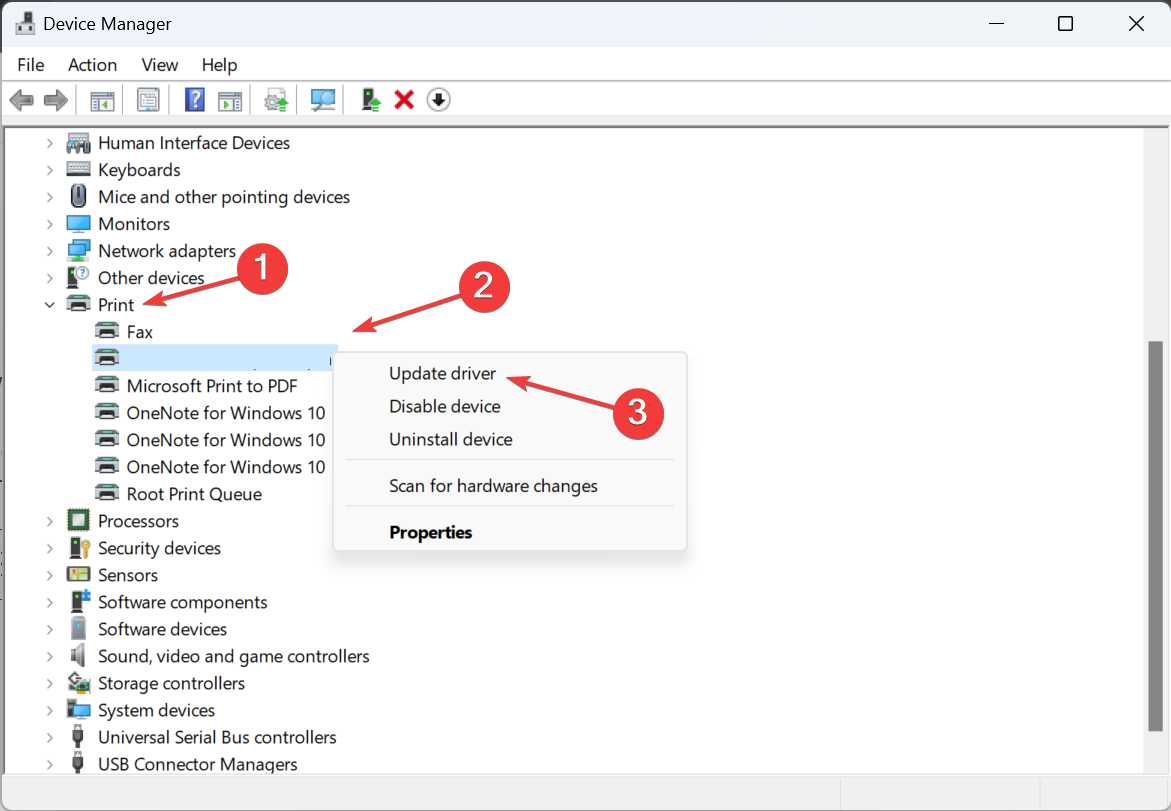Click the Forward arrow toolbar icon
This screenshot has height=811, width=1171.
pos(56,99)
